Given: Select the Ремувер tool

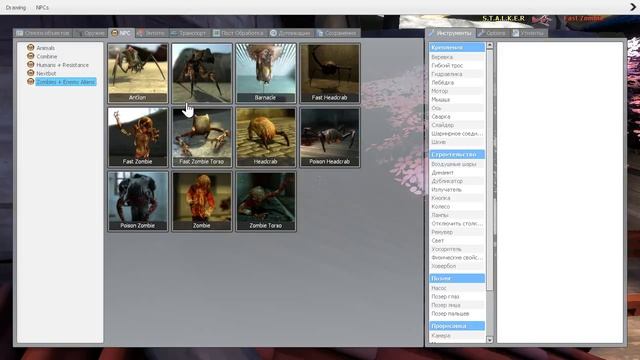Looking at the screenshot, I should [x=457, y=232].
